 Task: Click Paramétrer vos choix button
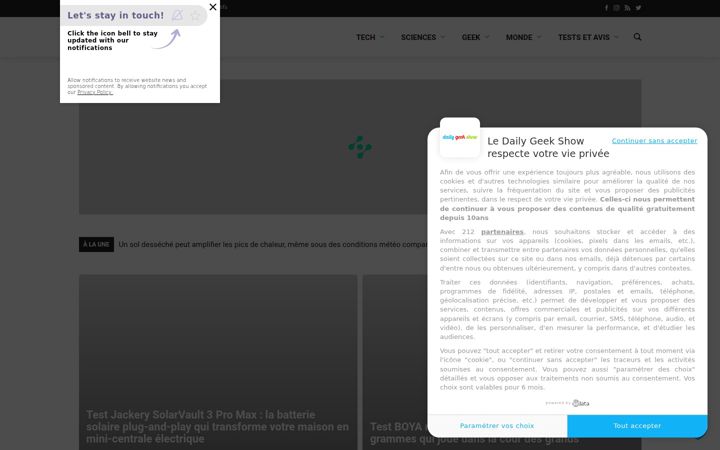pyautogui.click(x=497, y=426)
